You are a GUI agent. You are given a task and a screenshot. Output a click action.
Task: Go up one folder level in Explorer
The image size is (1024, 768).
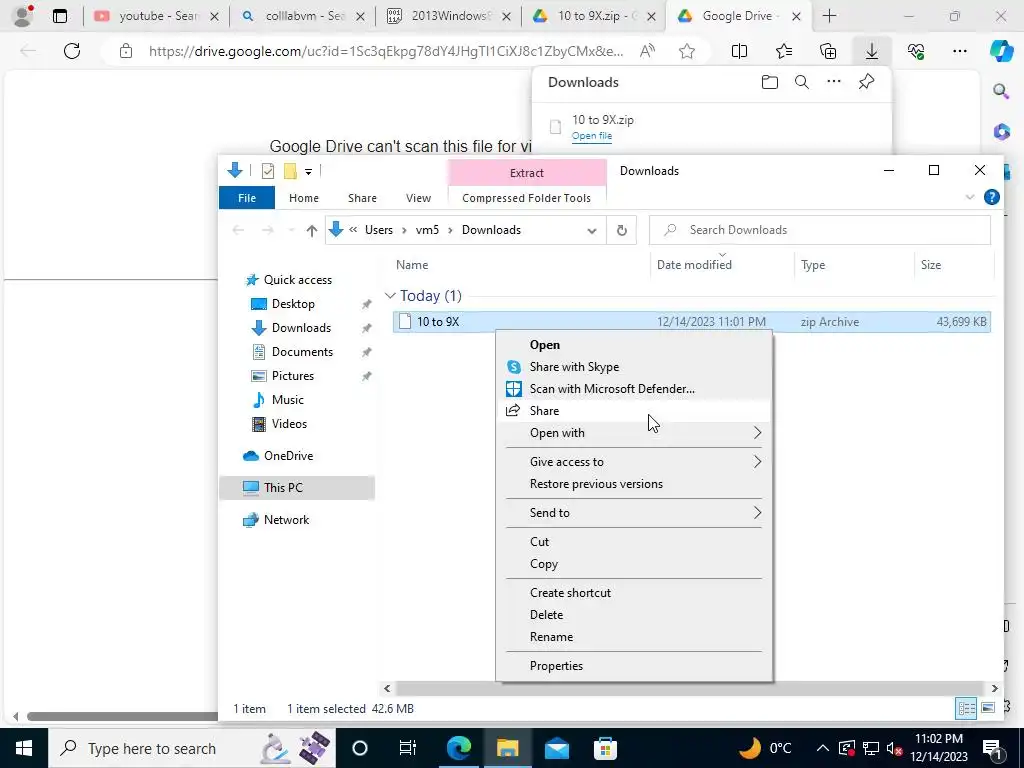(312, 230)
